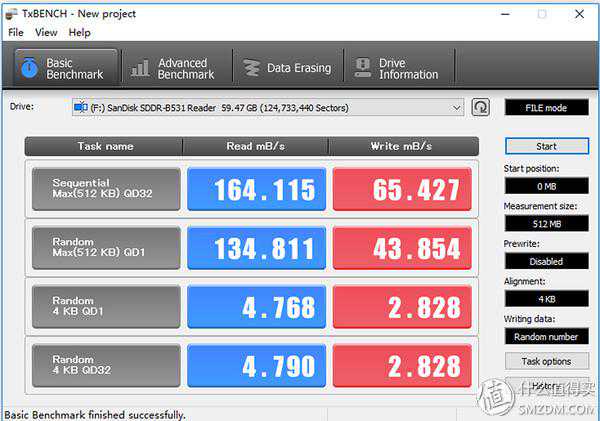Open the Help menu
This screenshot has height=421, width=600.
pyautogui.click(x=79, y=32)
